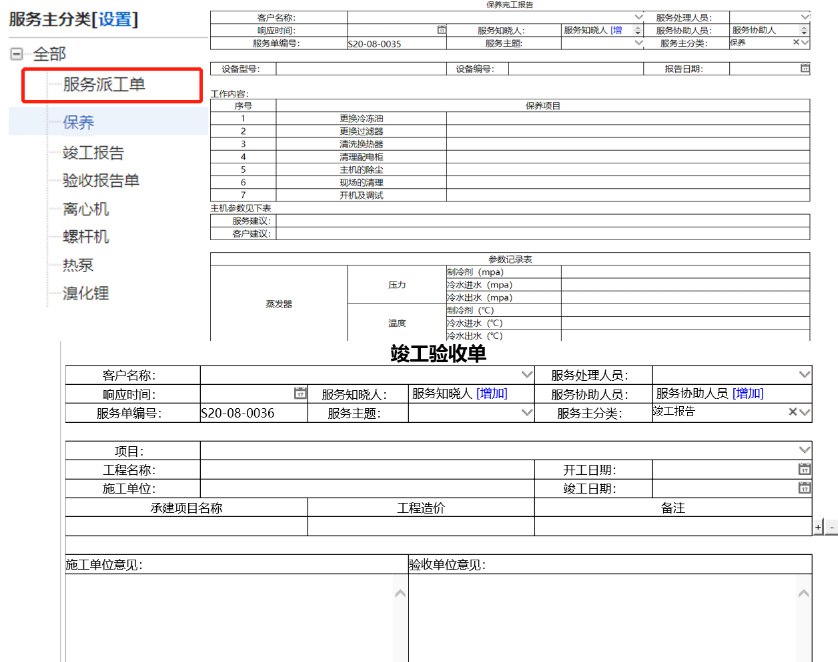Click 增加 link next to 服务协助人员

point(748,394)
